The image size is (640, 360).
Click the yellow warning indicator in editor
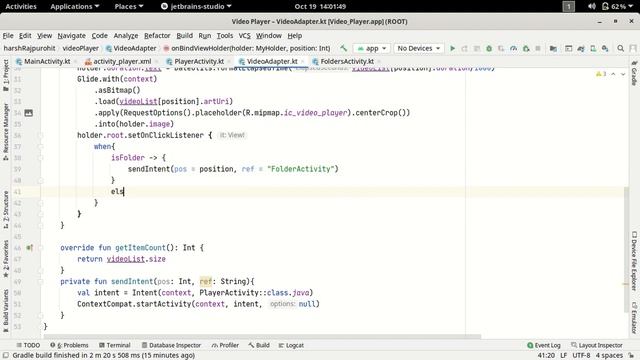[601, 74]
